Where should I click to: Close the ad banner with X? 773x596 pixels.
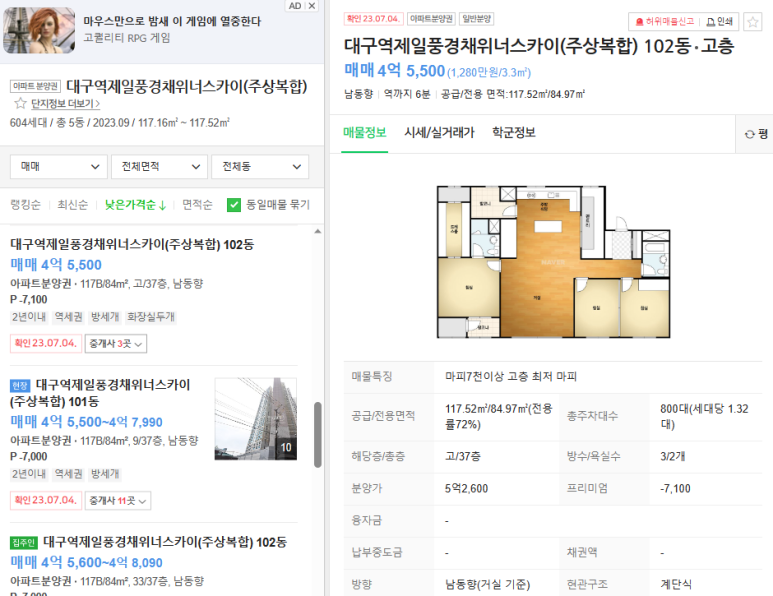coord(312,6)
